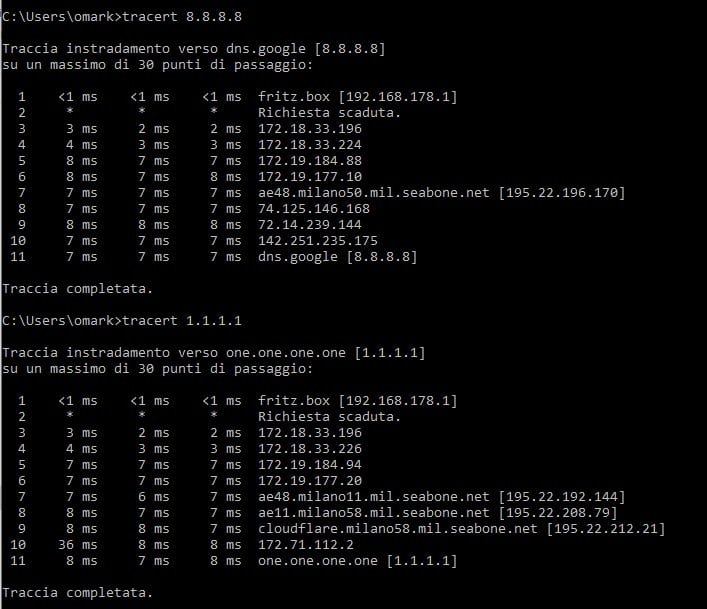
Task: Click the IP address 172.71.112.2
Action: (306, 544)
